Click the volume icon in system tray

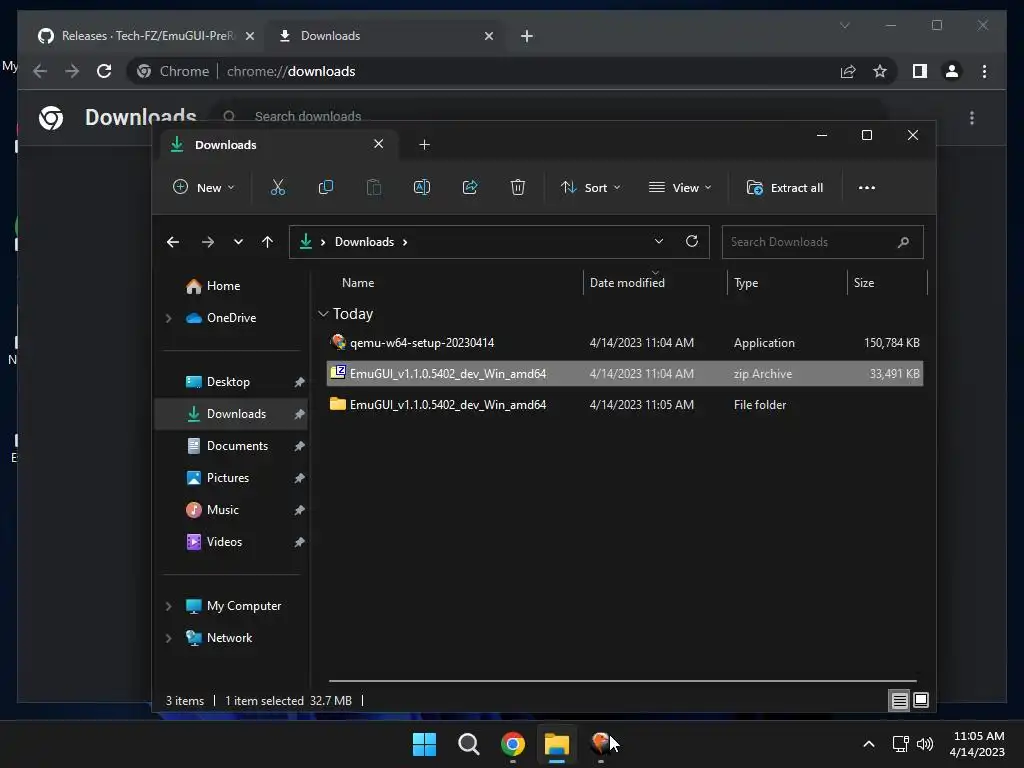coord(925,744)
